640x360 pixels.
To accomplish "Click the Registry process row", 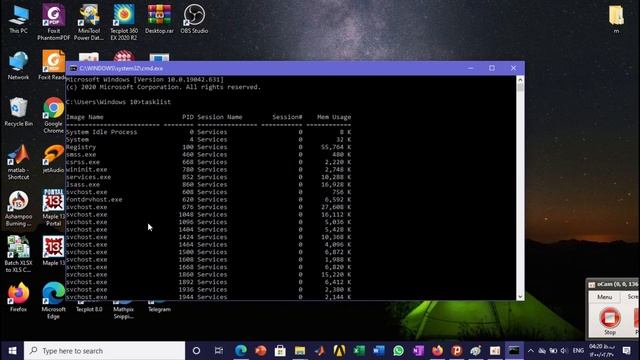I will click(208, 147).
